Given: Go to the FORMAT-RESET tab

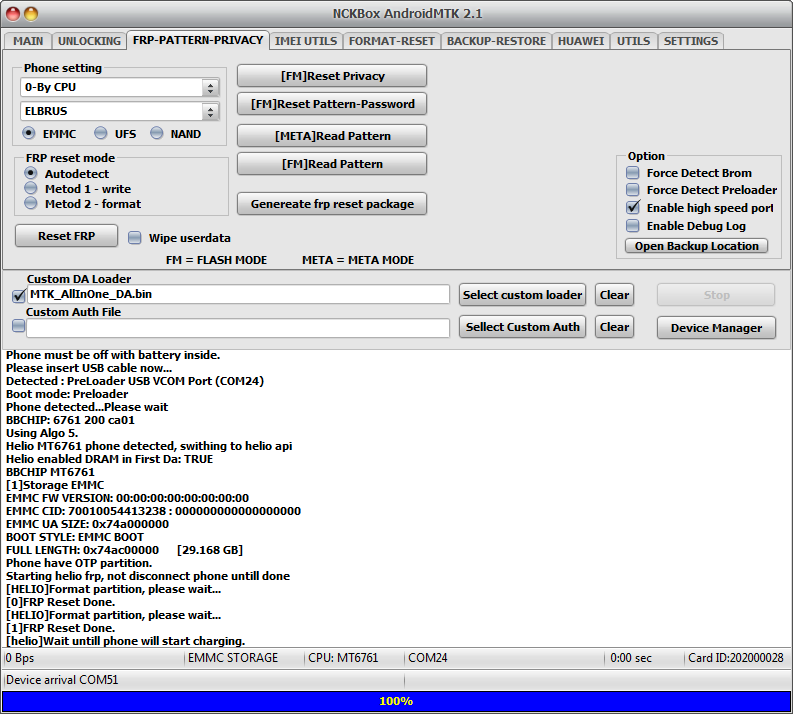Looking at the screenshot, I should pyautogui.click(x=391, y=41).
